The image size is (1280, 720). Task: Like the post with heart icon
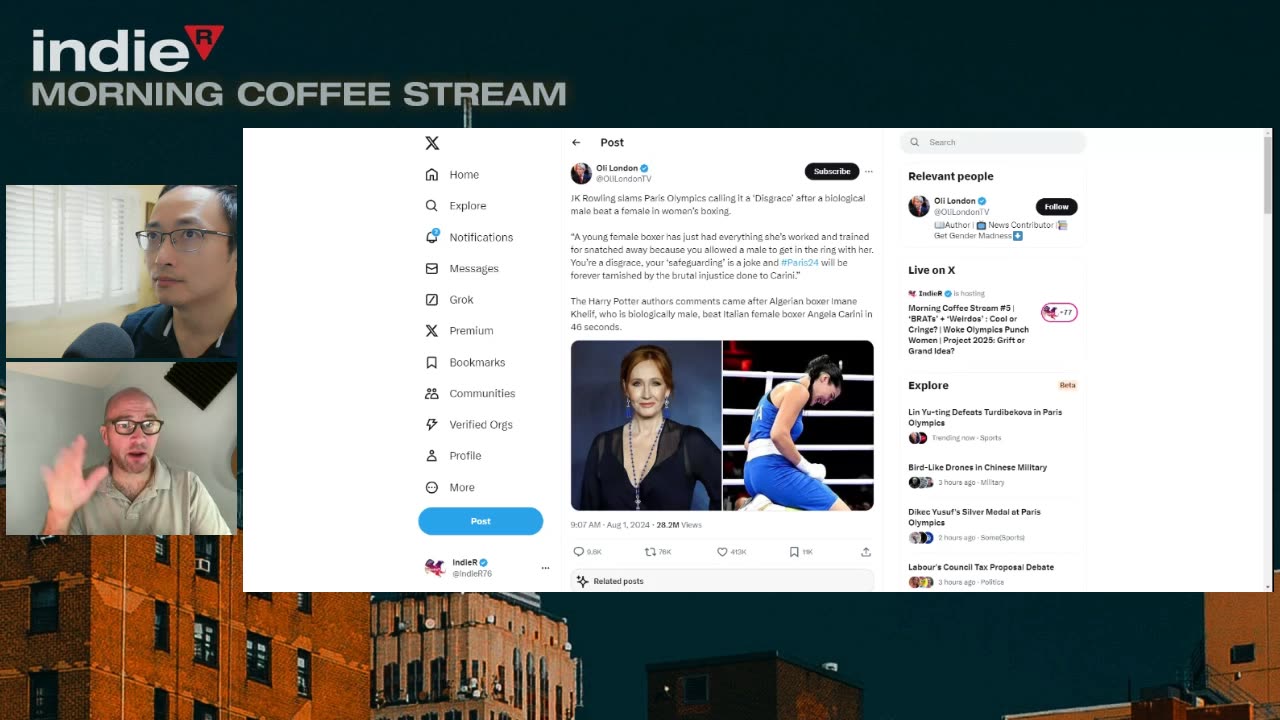click(x=722, y=552)
